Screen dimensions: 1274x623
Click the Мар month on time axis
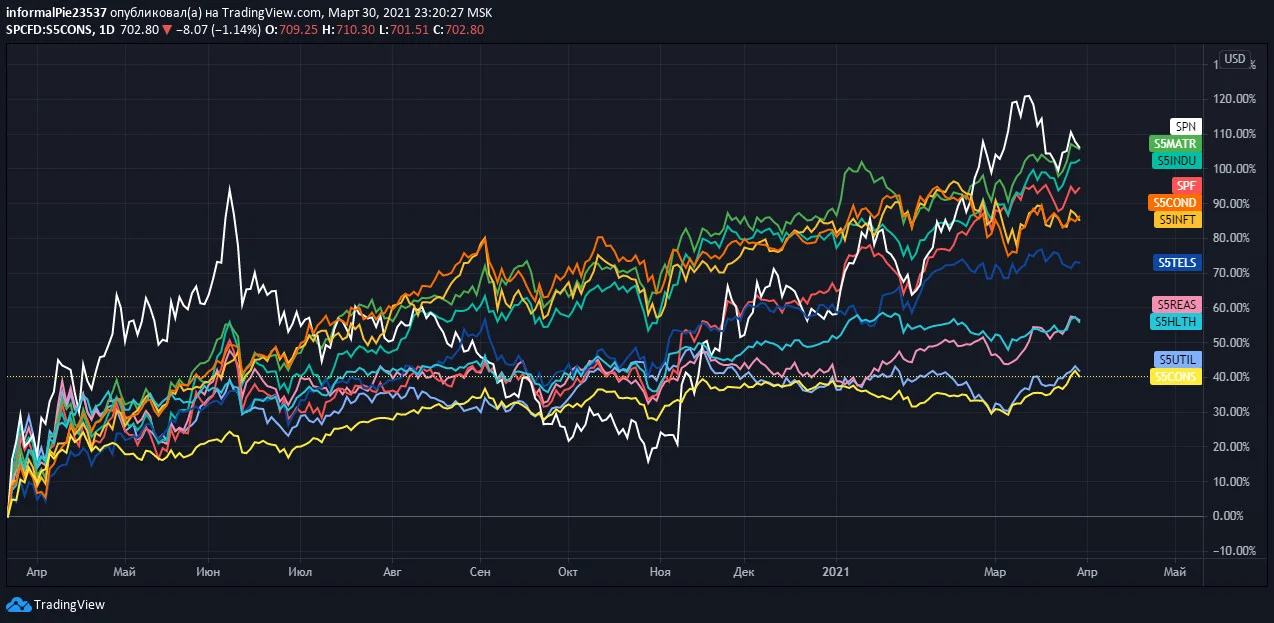click(x=996, y=572)
